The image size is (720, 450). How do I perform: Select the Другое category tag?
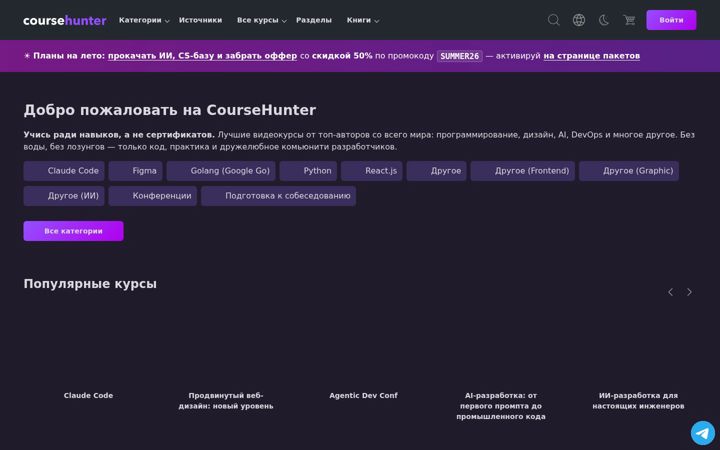pos(437,171)
